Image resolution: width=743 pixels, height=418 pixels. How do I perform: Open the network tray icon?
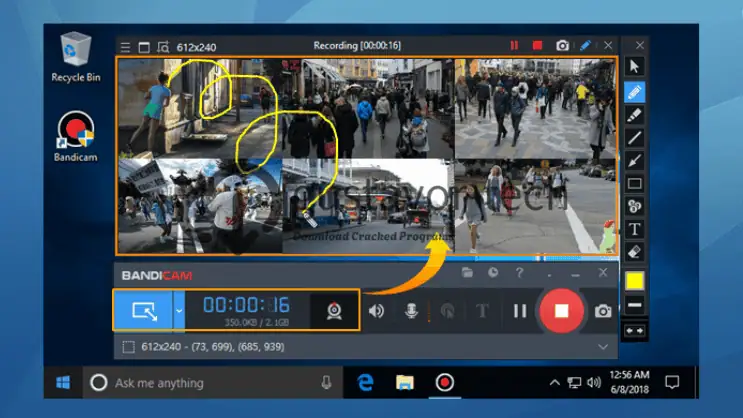(574, 382)
